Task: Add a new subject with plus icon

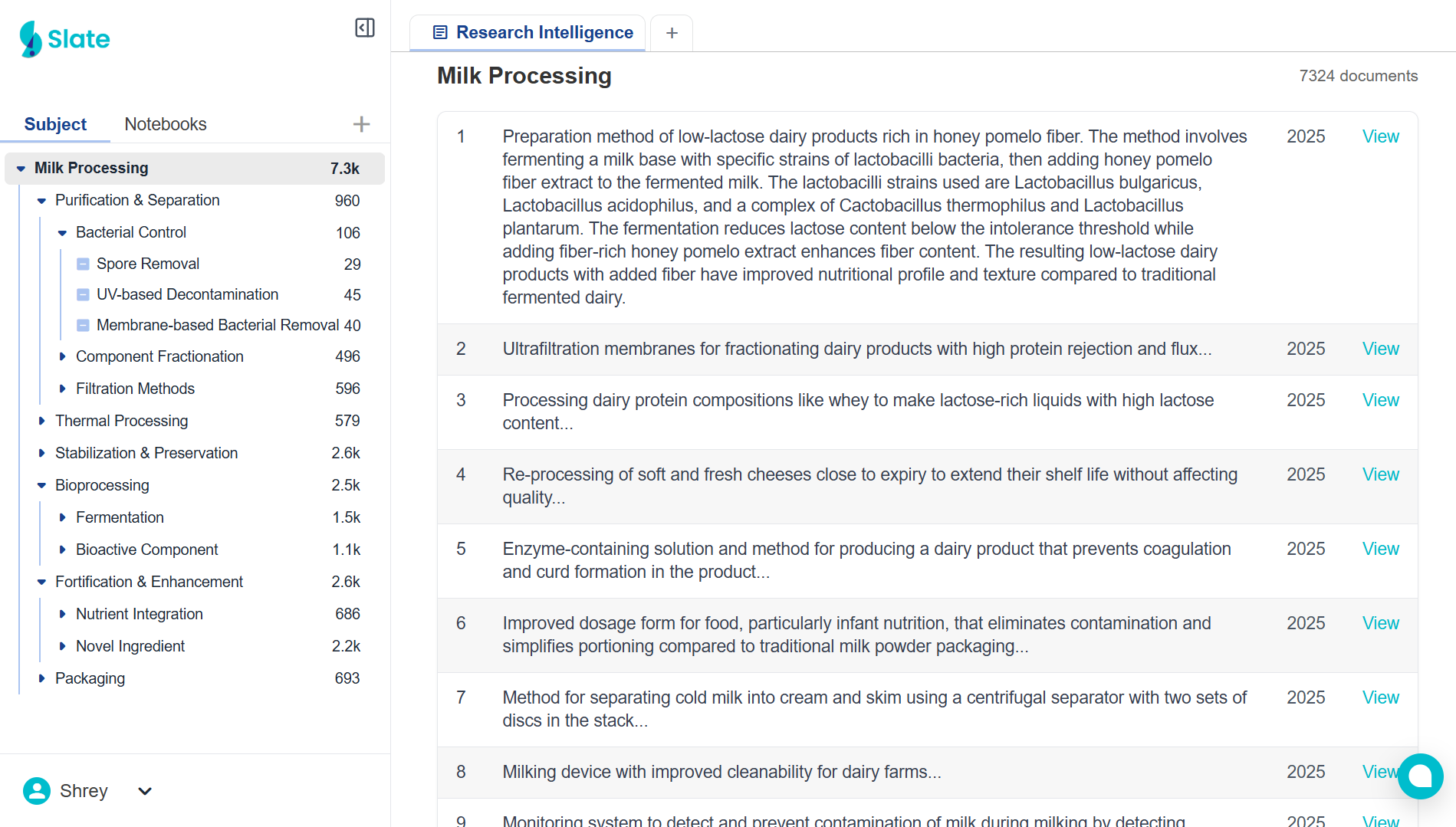Action: coord(361,124)
